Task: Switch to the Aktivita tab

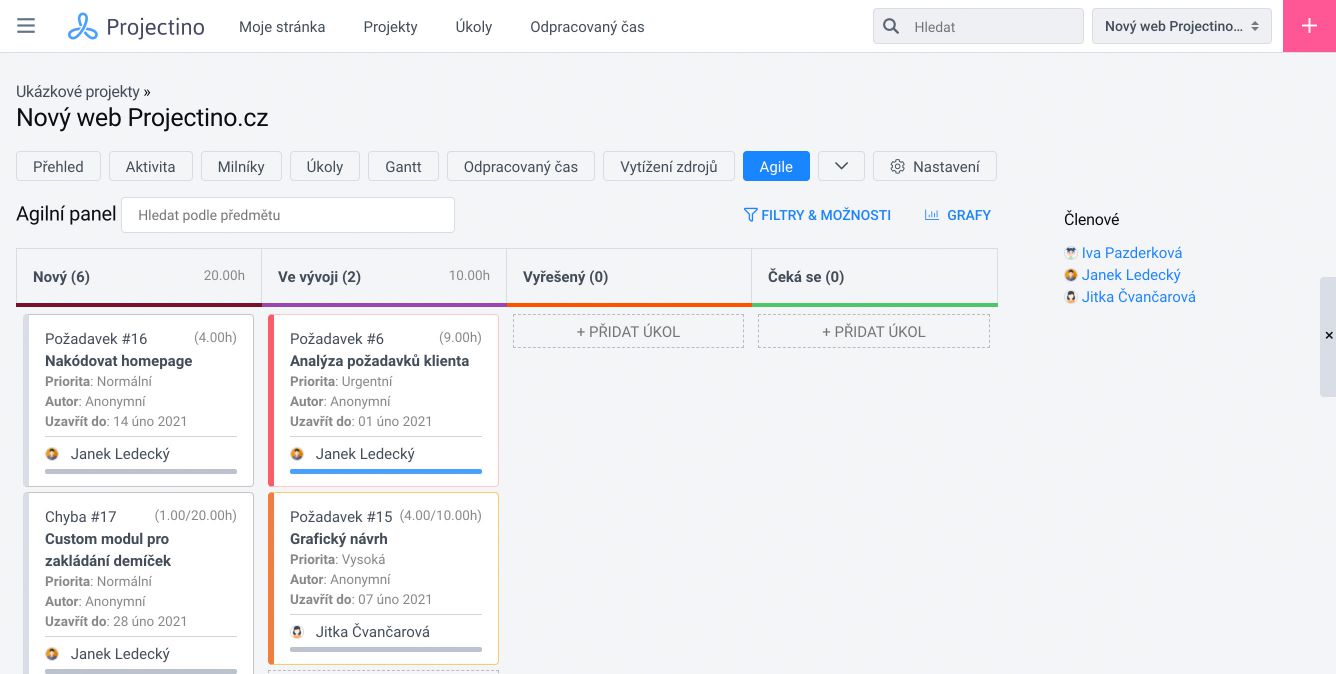Action: click(x=150, y=166)
